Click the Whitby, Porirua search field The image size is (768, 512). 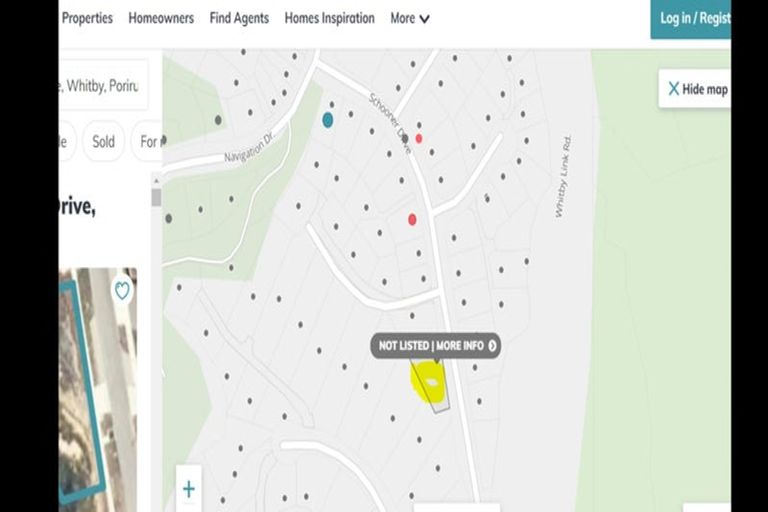coord(102,86)
